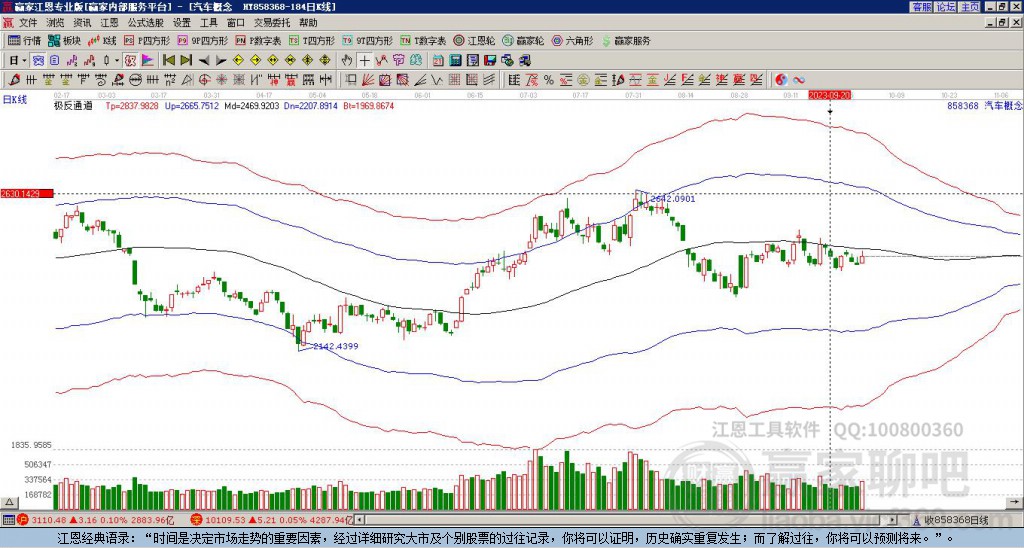Viewport: 1024px width, 548px height.
Task: Click the 收858368日线 status bar text
Action: coord(956,521)
